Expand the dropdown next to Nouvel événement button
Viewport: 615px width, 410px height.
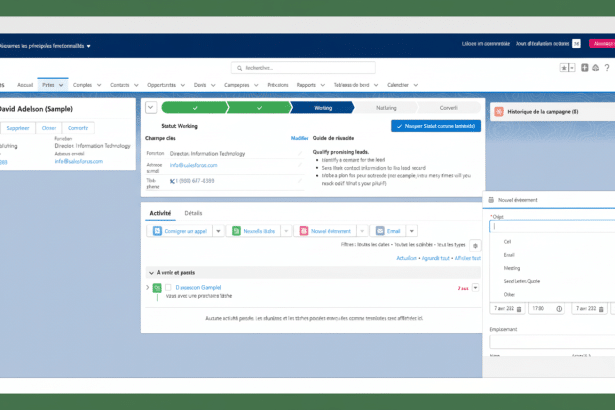point(362,231)
